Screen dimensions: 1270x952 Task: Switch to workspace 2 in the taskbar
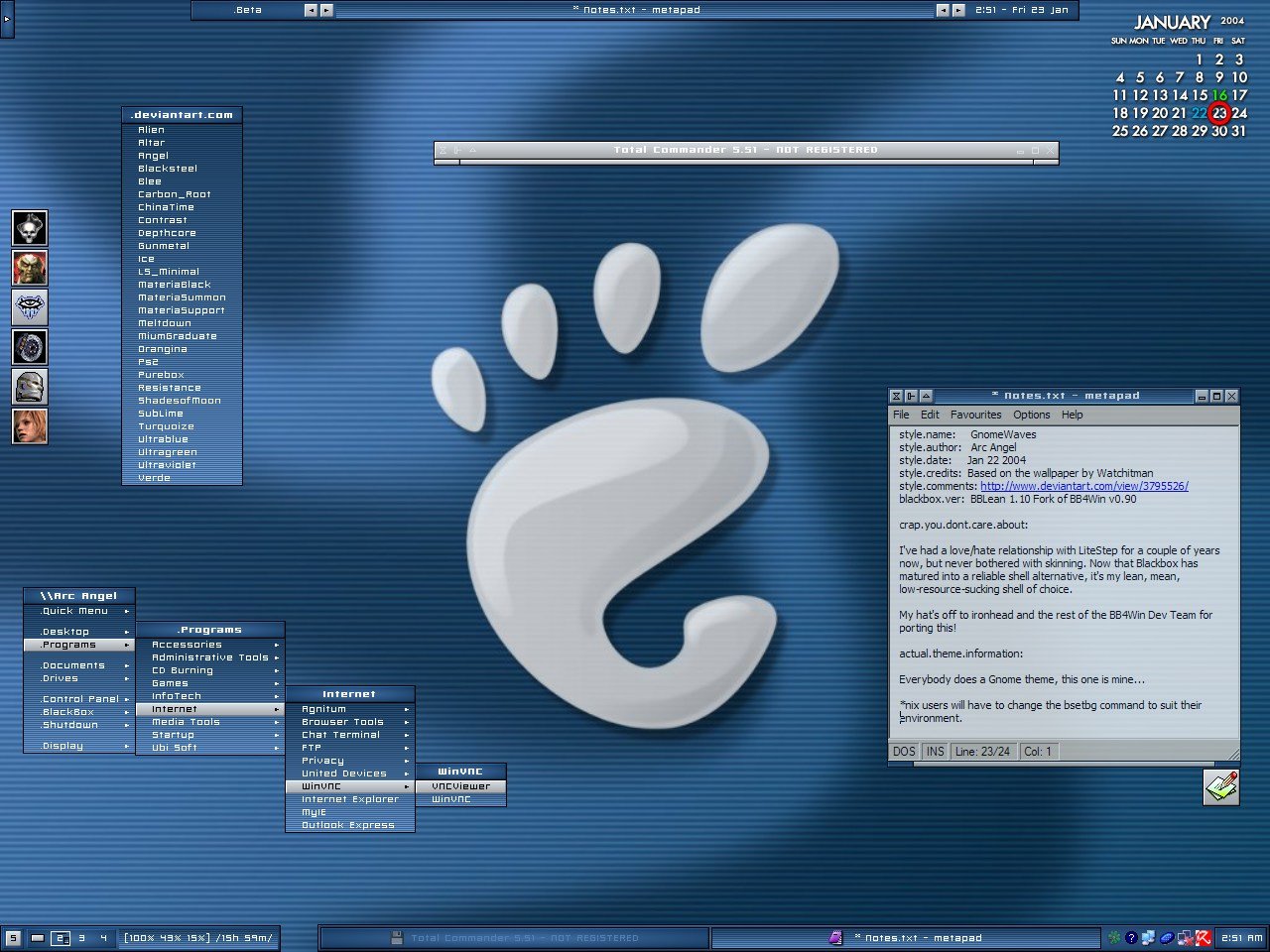coord(61,937)
